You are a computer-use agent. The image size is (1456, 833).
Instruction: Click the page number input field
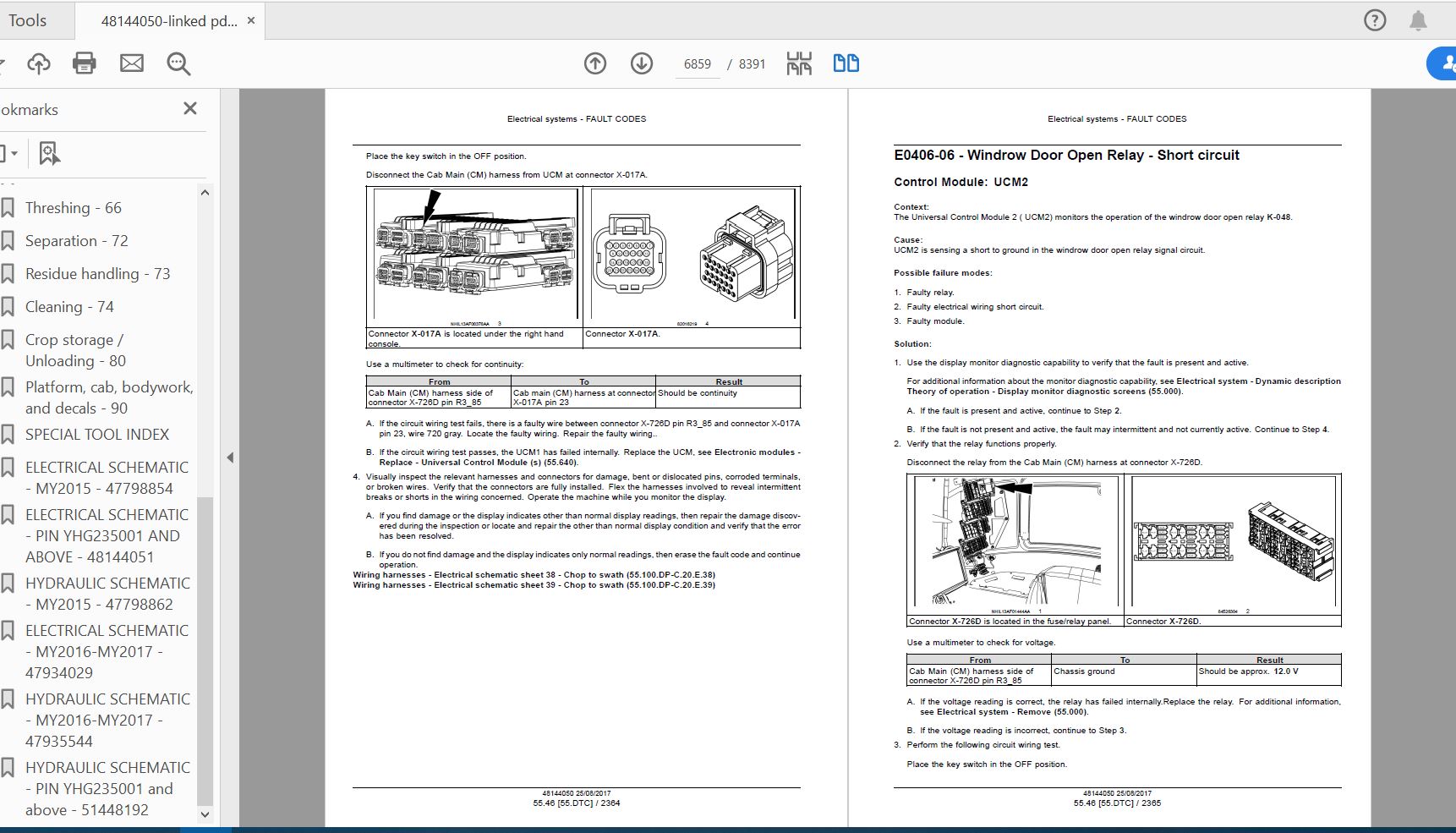coord(697,64)
